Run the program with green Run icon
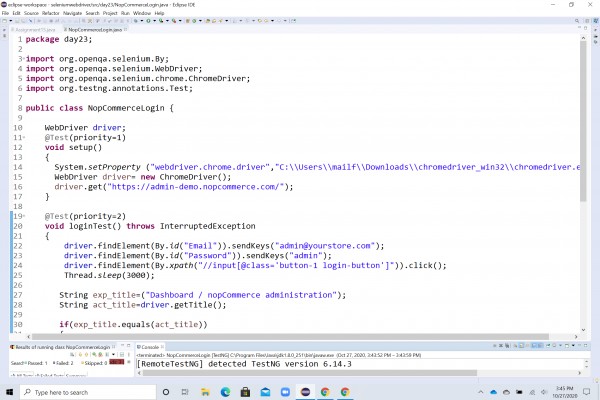The width and height of the screenshot is (600, 400). tap(148, 21)
